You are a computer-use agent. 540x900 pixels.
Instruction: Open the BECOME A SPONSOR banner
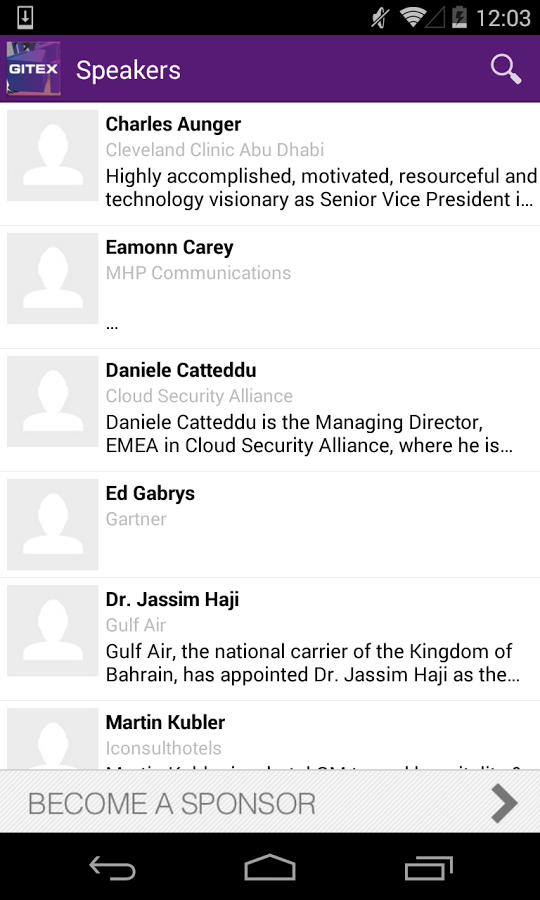[x=270, y=801]
